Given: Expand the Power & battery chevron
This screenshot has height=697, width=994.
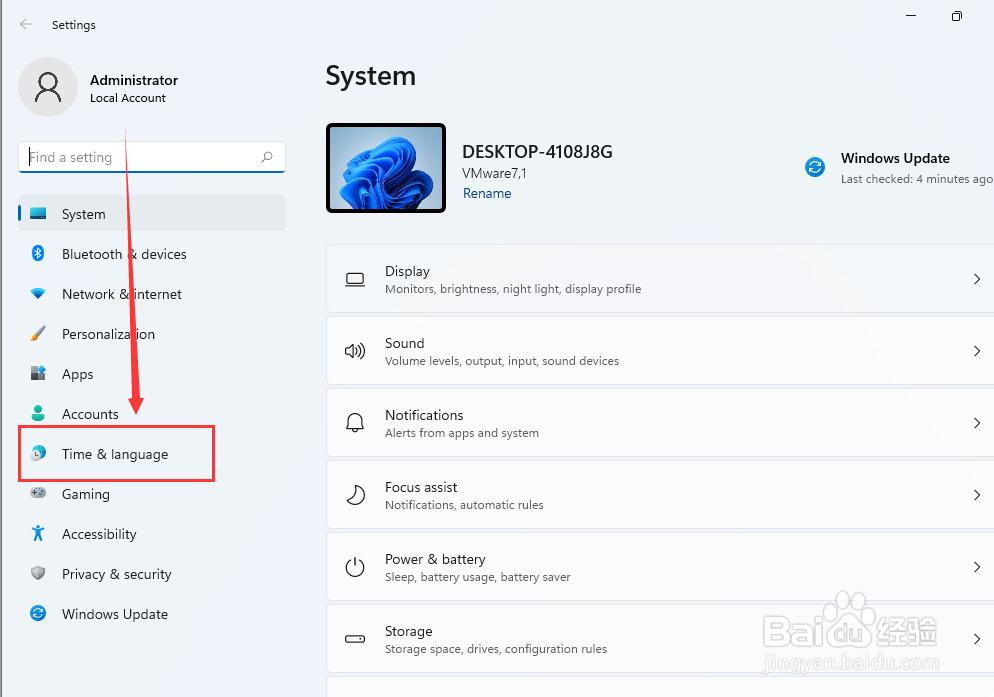Looking at the screenshot, I should [977, 567].
